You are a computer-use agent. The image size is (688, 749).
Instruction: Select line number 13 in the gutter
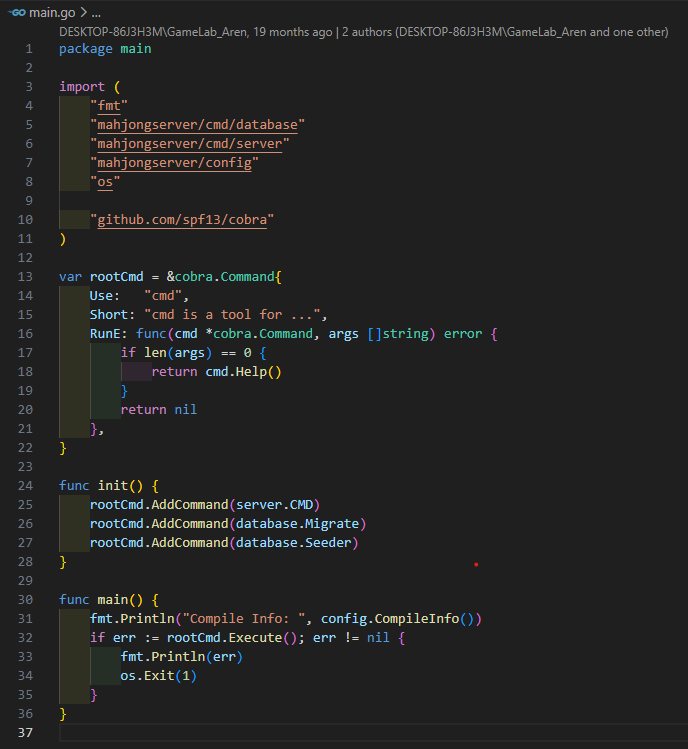tap(26, 276)
